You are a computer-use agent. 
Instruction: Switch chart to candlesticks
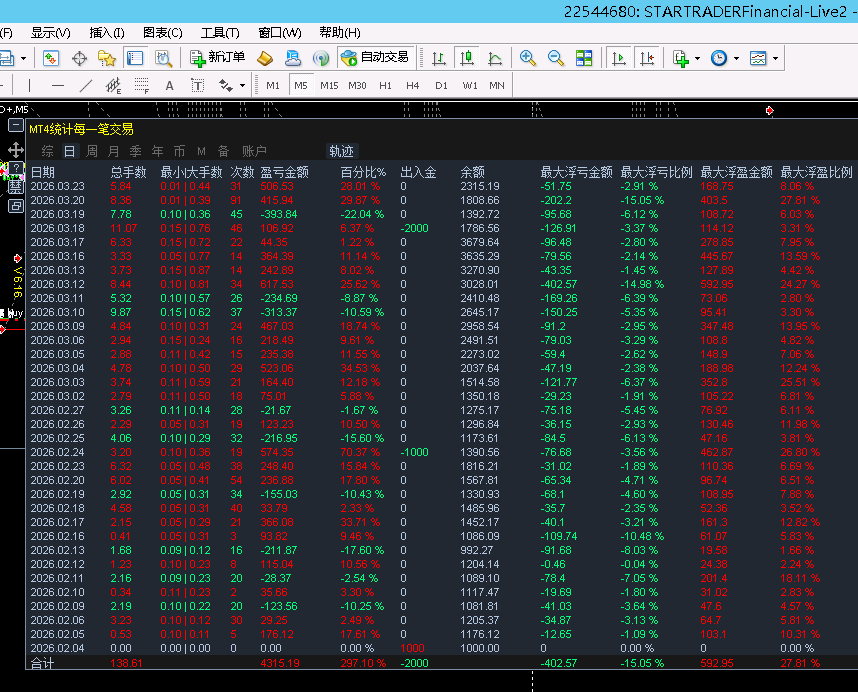click(x=467, y=58)
